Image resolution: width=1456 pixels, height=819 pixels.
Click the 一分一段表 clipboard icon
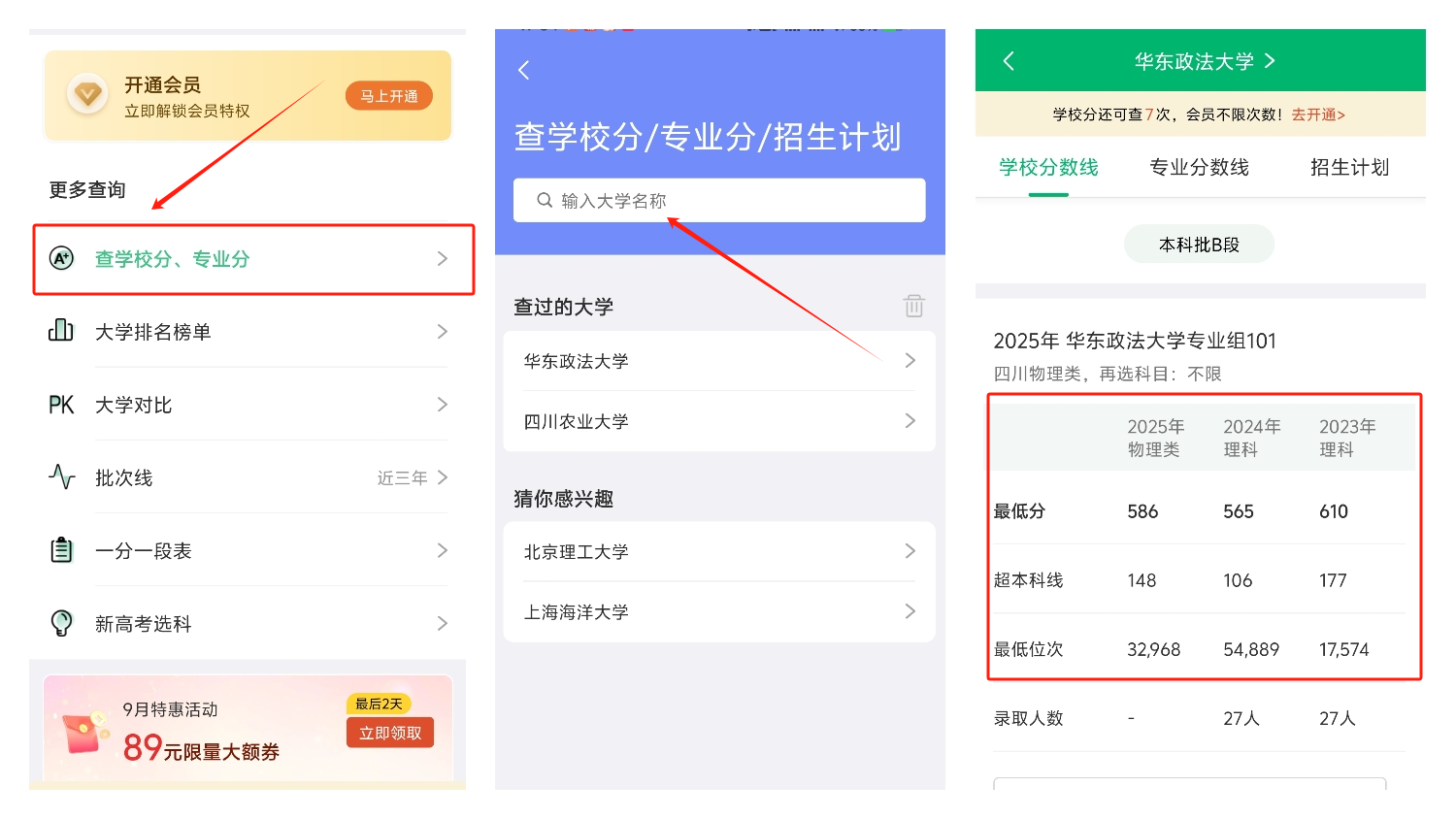pyautogui.click(x=61, y=550)
